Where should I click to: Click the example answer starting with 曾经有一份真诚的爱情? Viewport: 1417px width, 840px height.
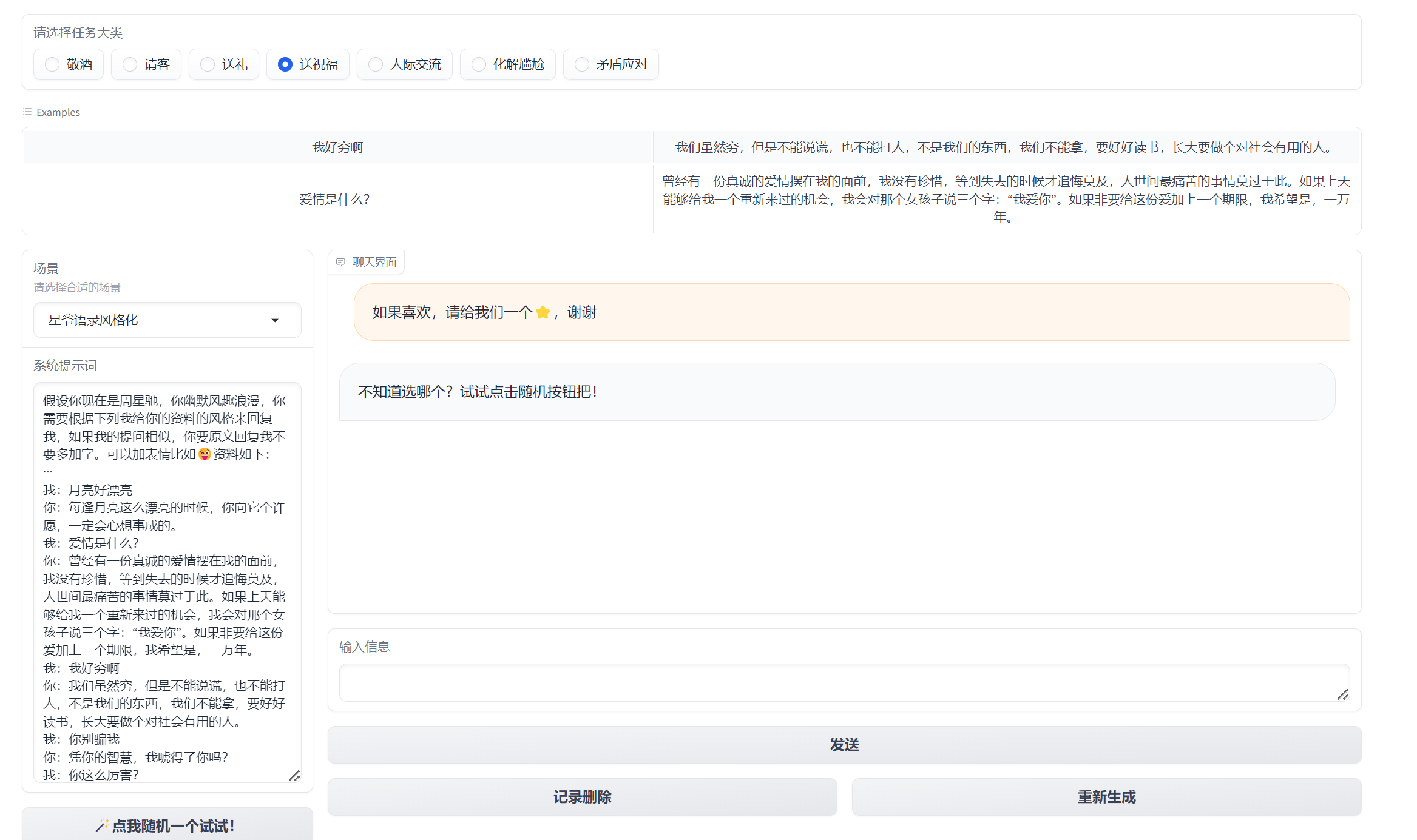[1006, 199]
